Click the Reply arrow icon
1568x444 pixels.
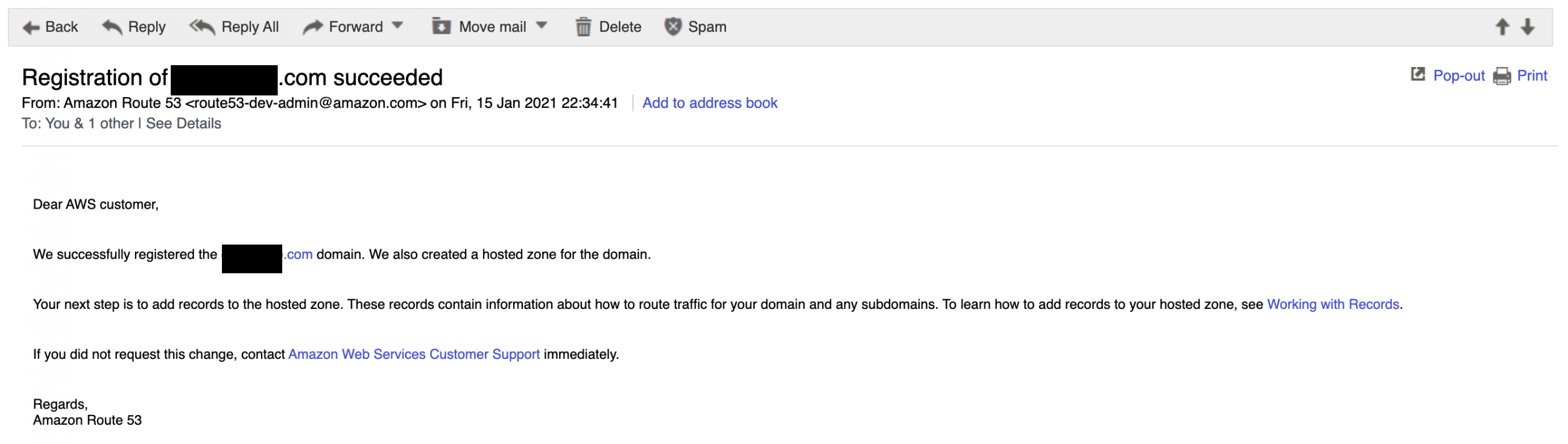click(x=112, y=27)
